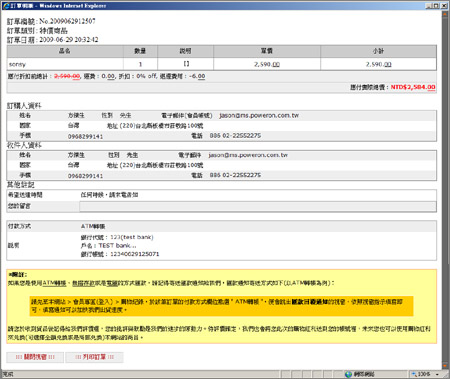Click the vertical scrollbar track on the right

[x=445, y=190]
